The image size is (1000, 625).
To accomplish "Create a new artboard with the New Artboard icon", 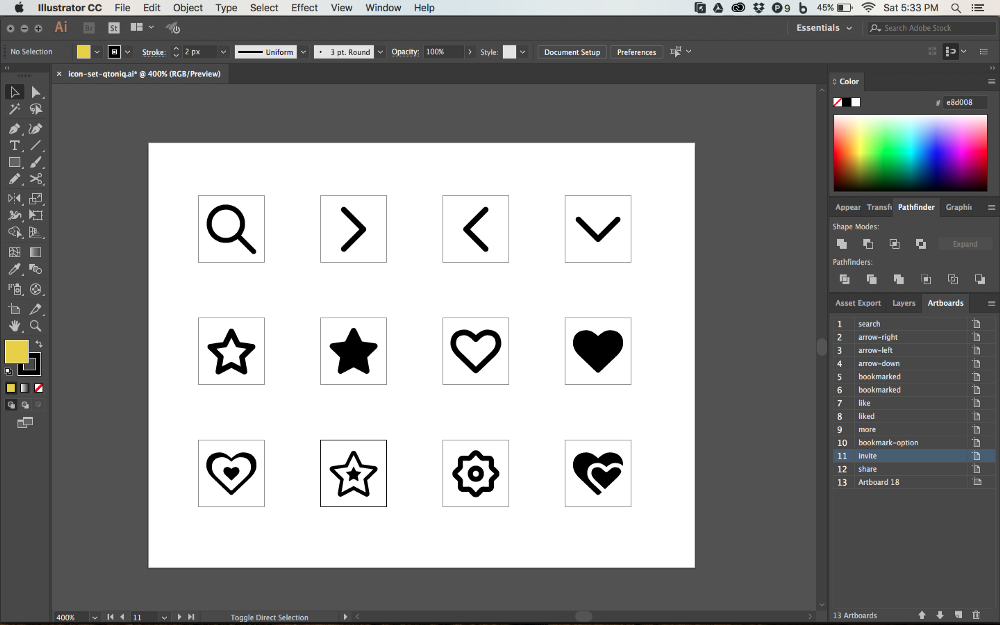I will [x=958, y=615].
